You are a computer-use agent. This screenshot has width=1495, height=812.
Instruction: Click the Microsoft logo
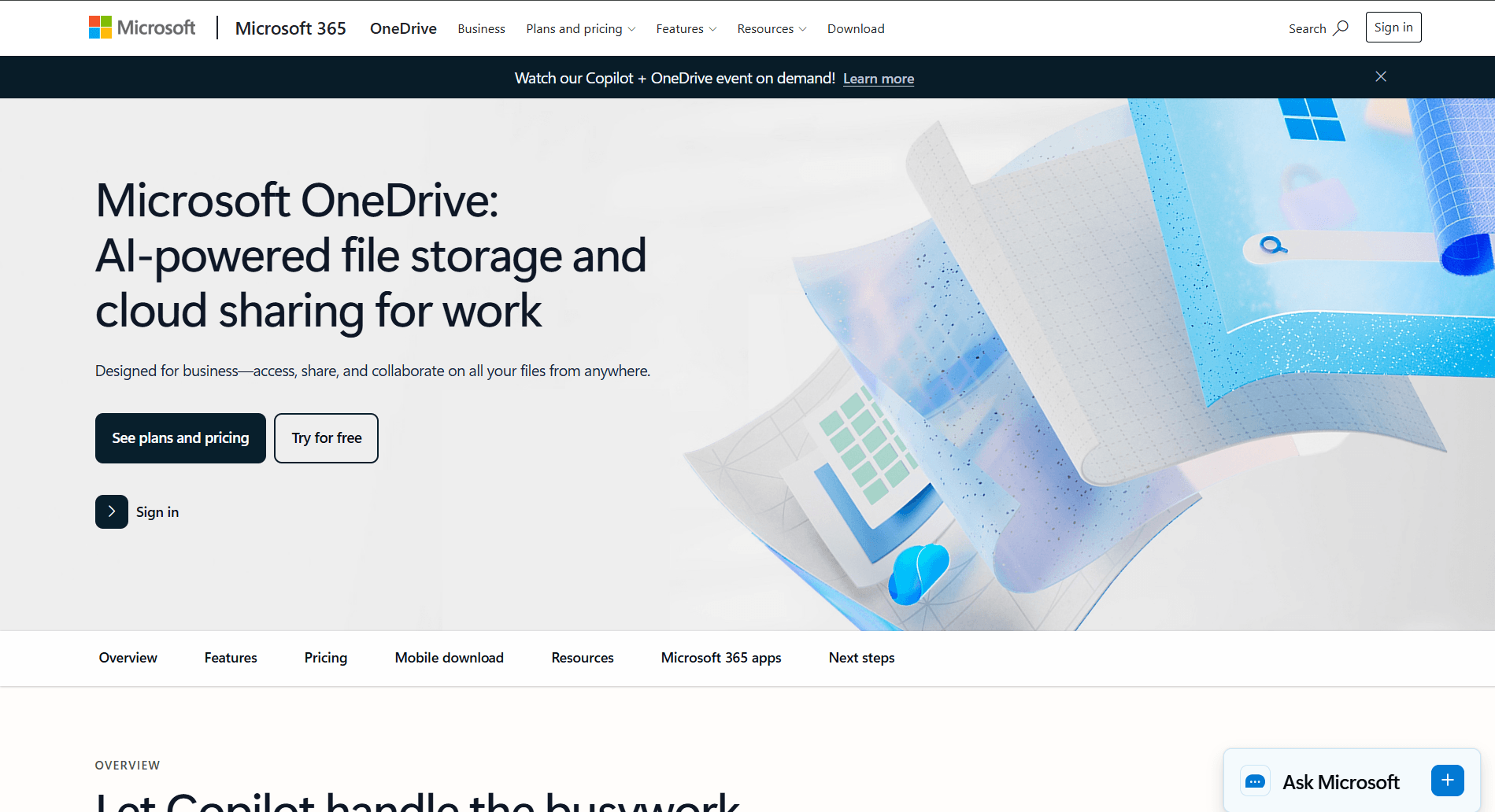142,28
